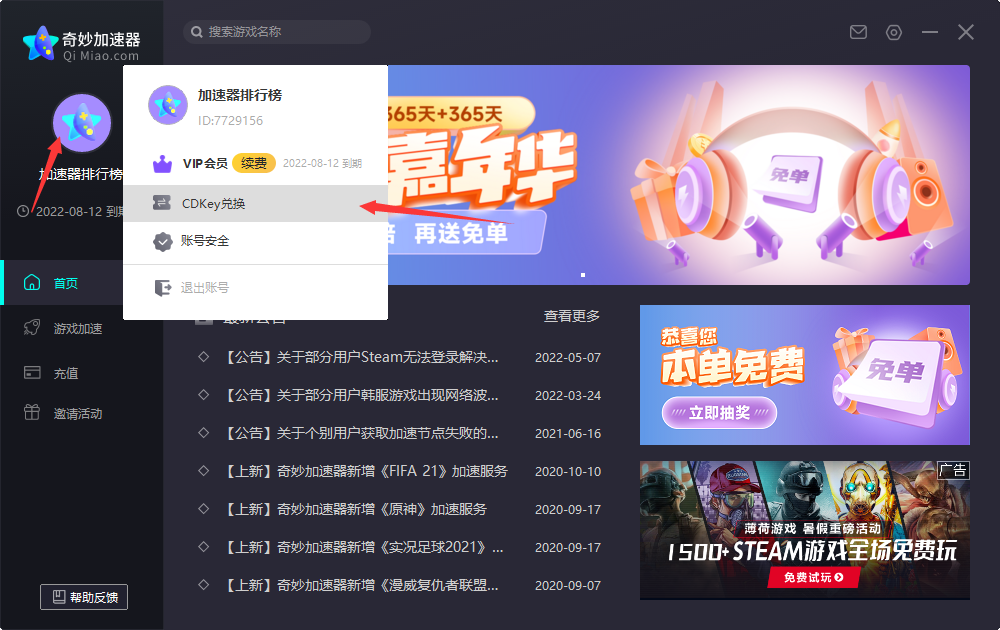
Task: Click the account security shield icon
Action: tap(163, 242)
